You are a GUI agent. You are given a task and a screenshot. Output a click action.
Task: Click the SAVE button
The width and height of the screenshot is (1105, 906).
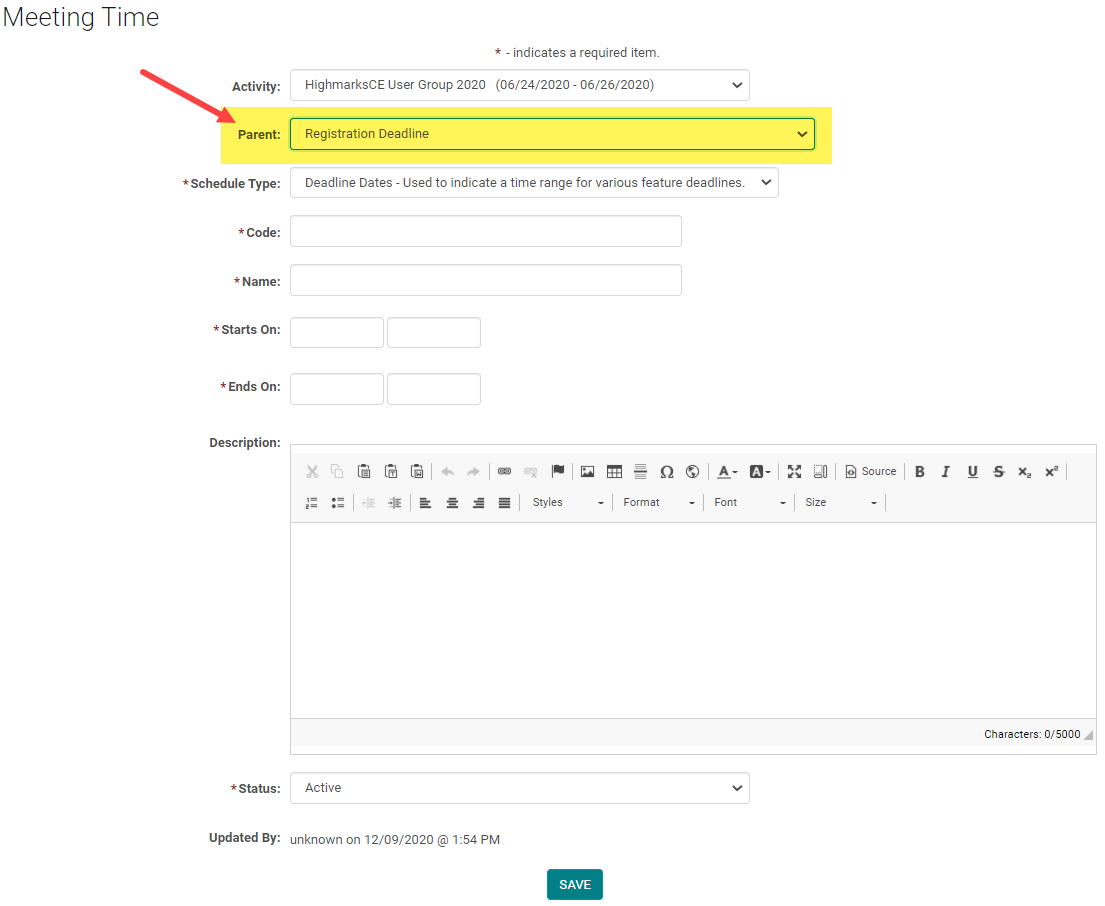[x=574, y=885]
